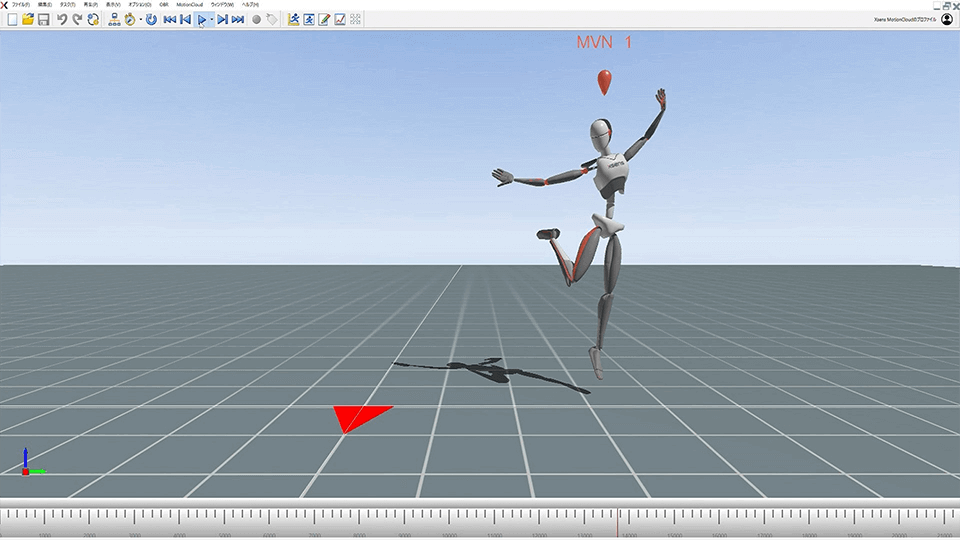960x540 pixels.
Task: Open the motion capture configuration icon
Action: [x=114, y=19]
